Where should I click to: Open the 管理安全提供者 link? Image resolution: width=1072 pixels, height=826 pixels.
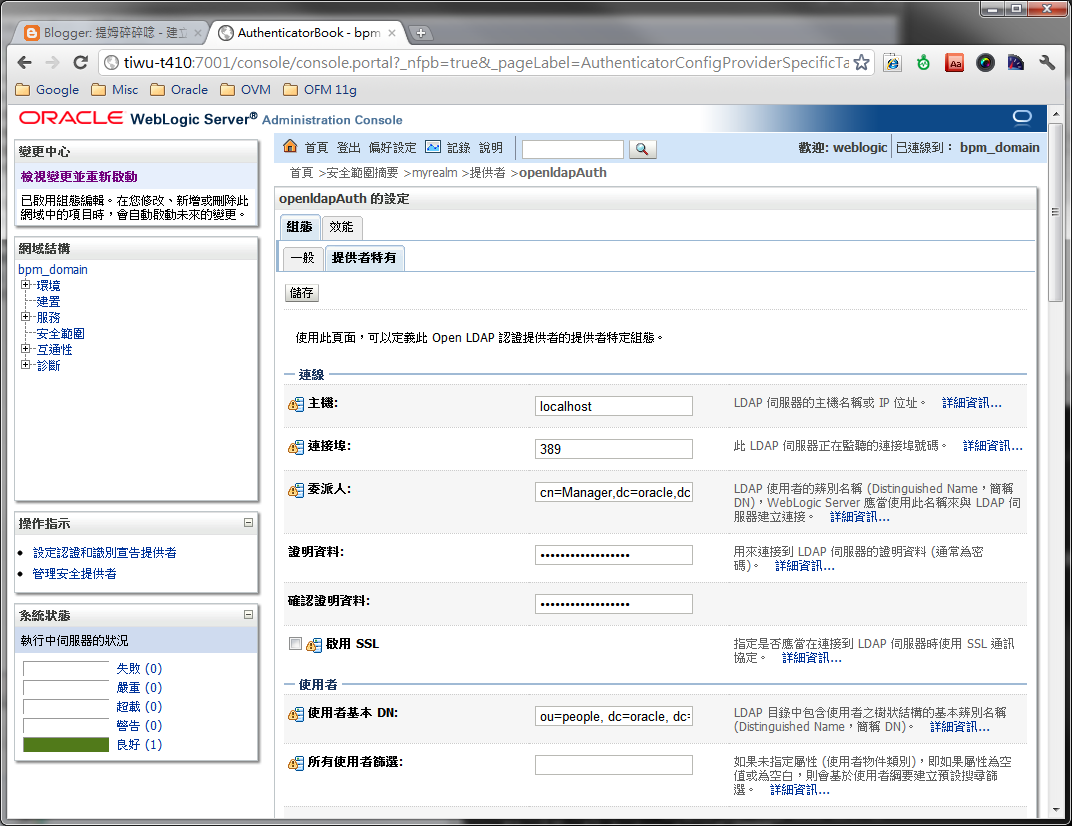point(75,574)
